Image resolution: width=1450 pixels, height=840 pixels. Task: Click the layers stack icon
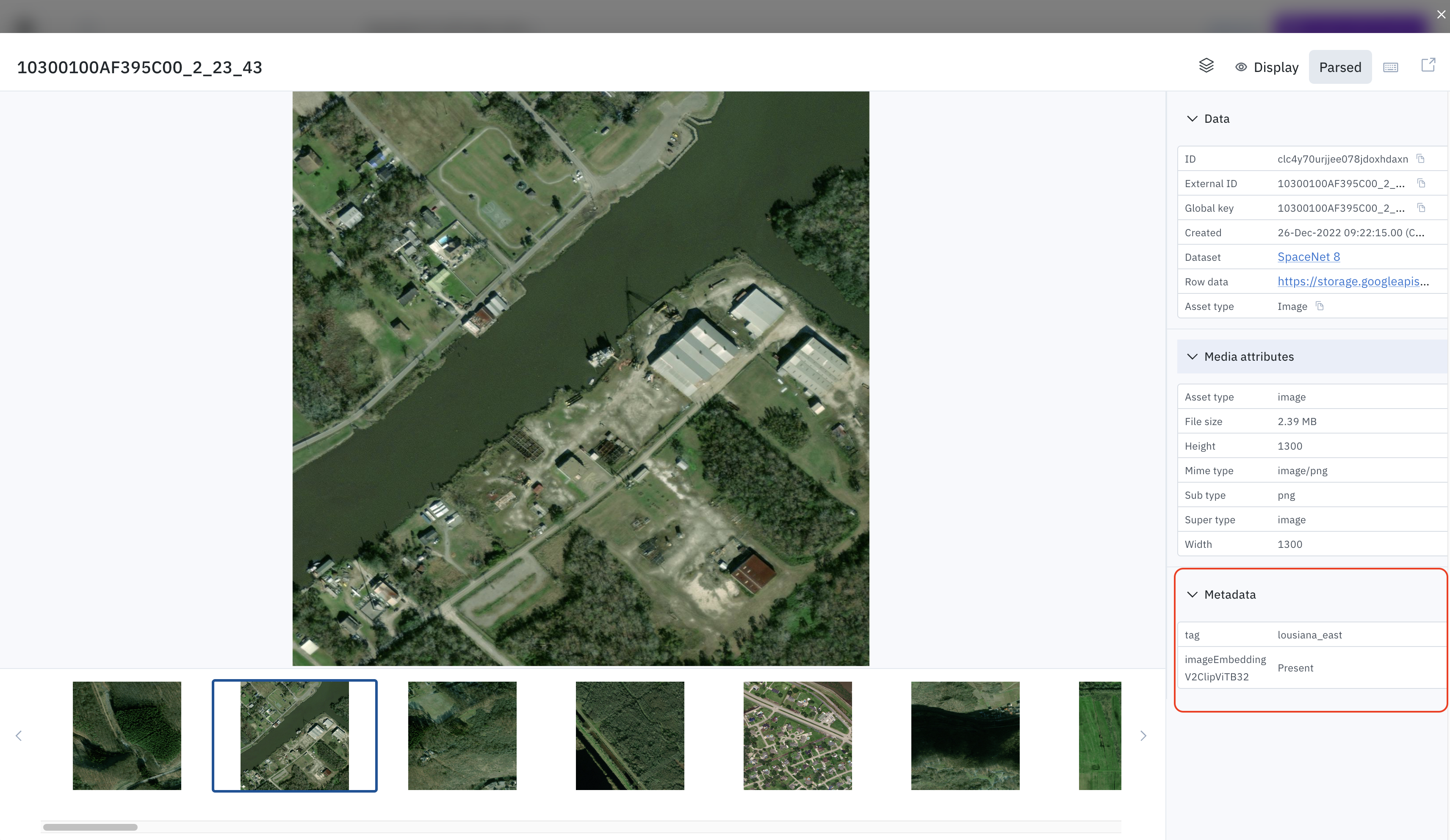pyautogui.click(x=1206, y=66)
